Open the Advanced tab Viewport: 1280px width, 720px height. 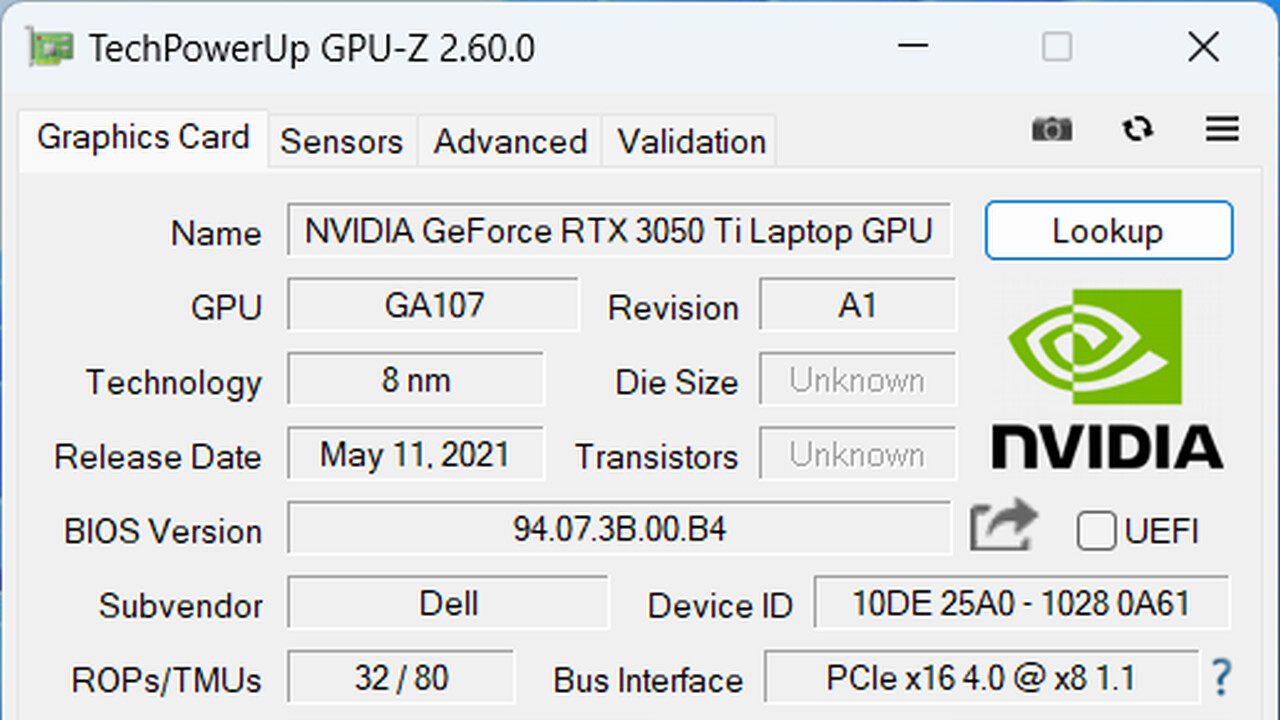pyautogui.click(x=509, y=141)
